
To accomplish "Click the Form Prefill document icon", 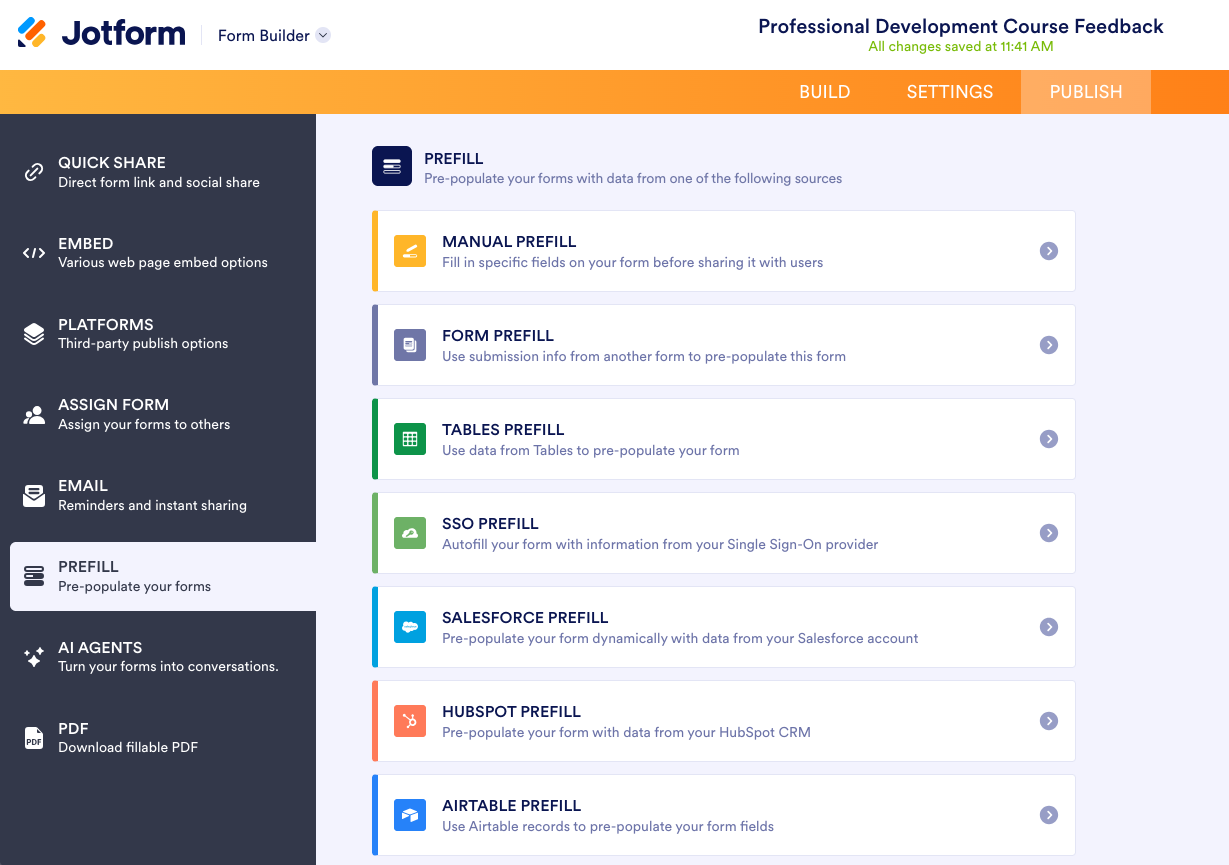I will [x=410, y=345].
